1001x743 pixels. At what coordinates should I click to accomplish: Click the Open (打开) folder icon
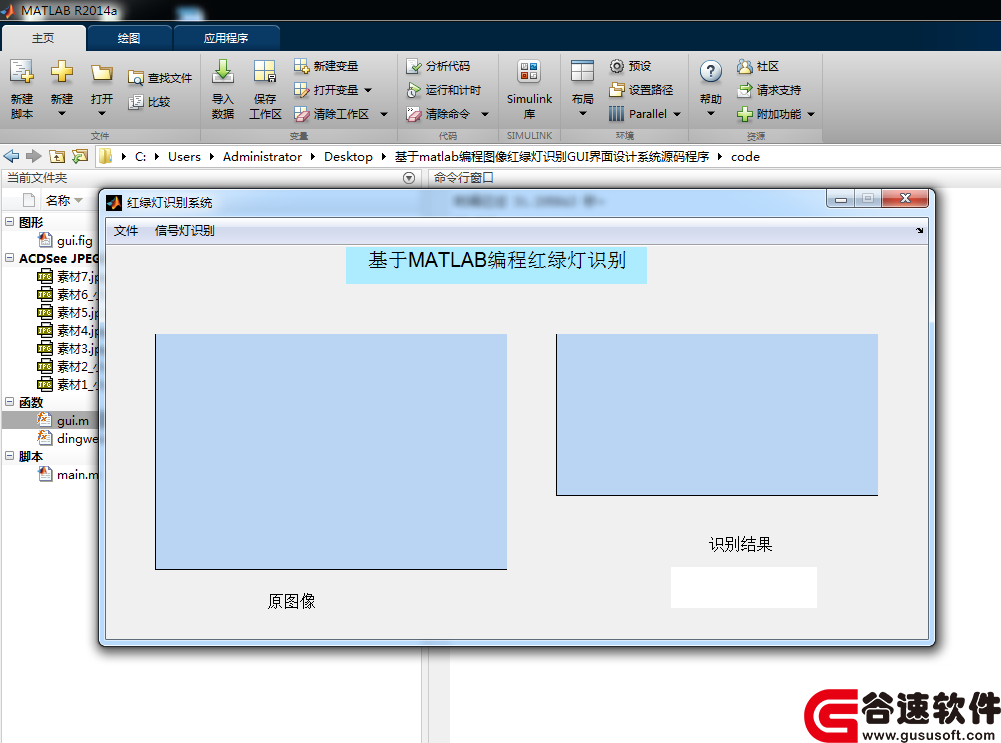[x=102, y=72]
